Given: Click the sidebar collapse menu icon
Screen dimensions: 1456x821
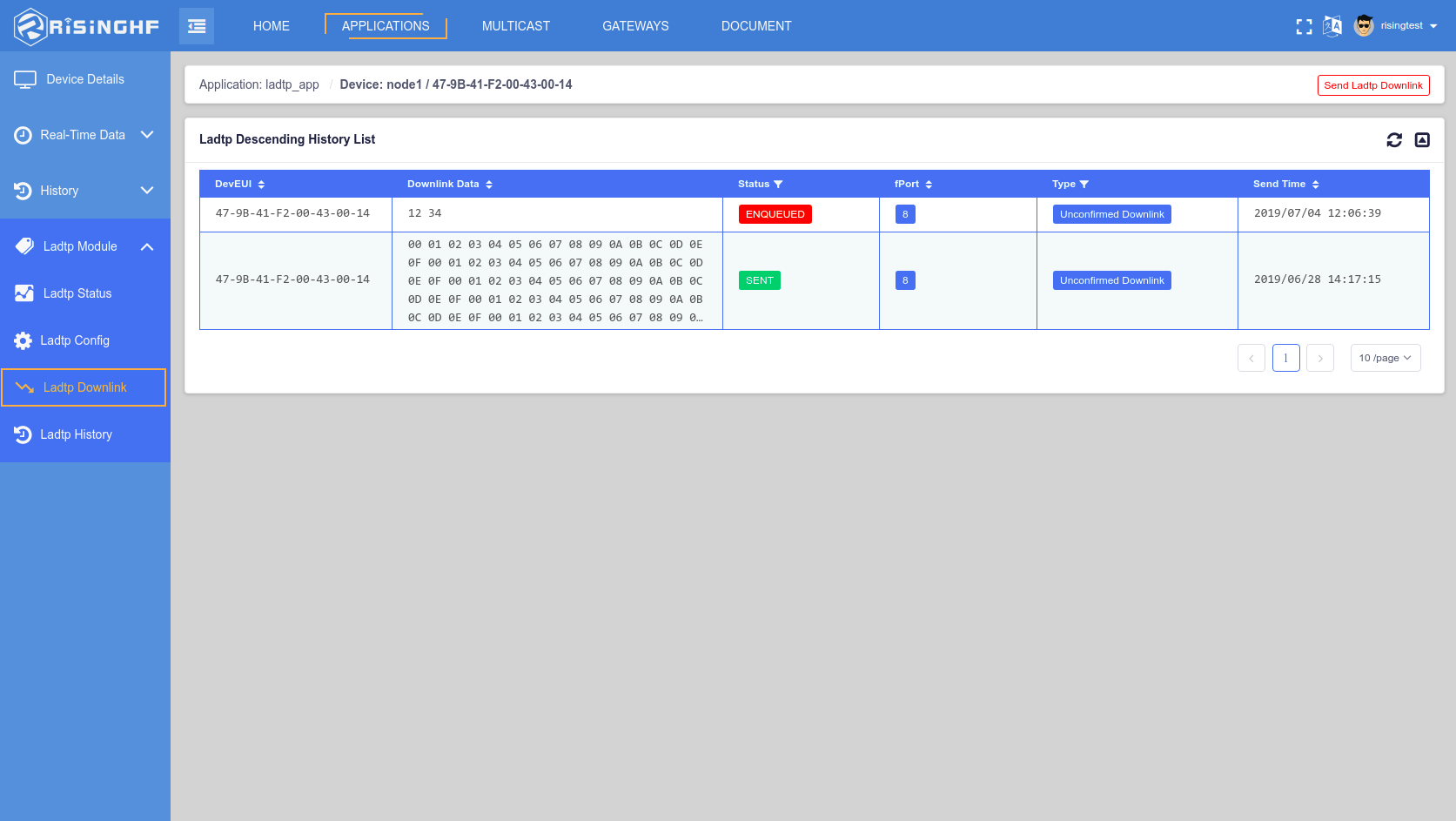Looking at the screenshot, I should coord(197,26).
